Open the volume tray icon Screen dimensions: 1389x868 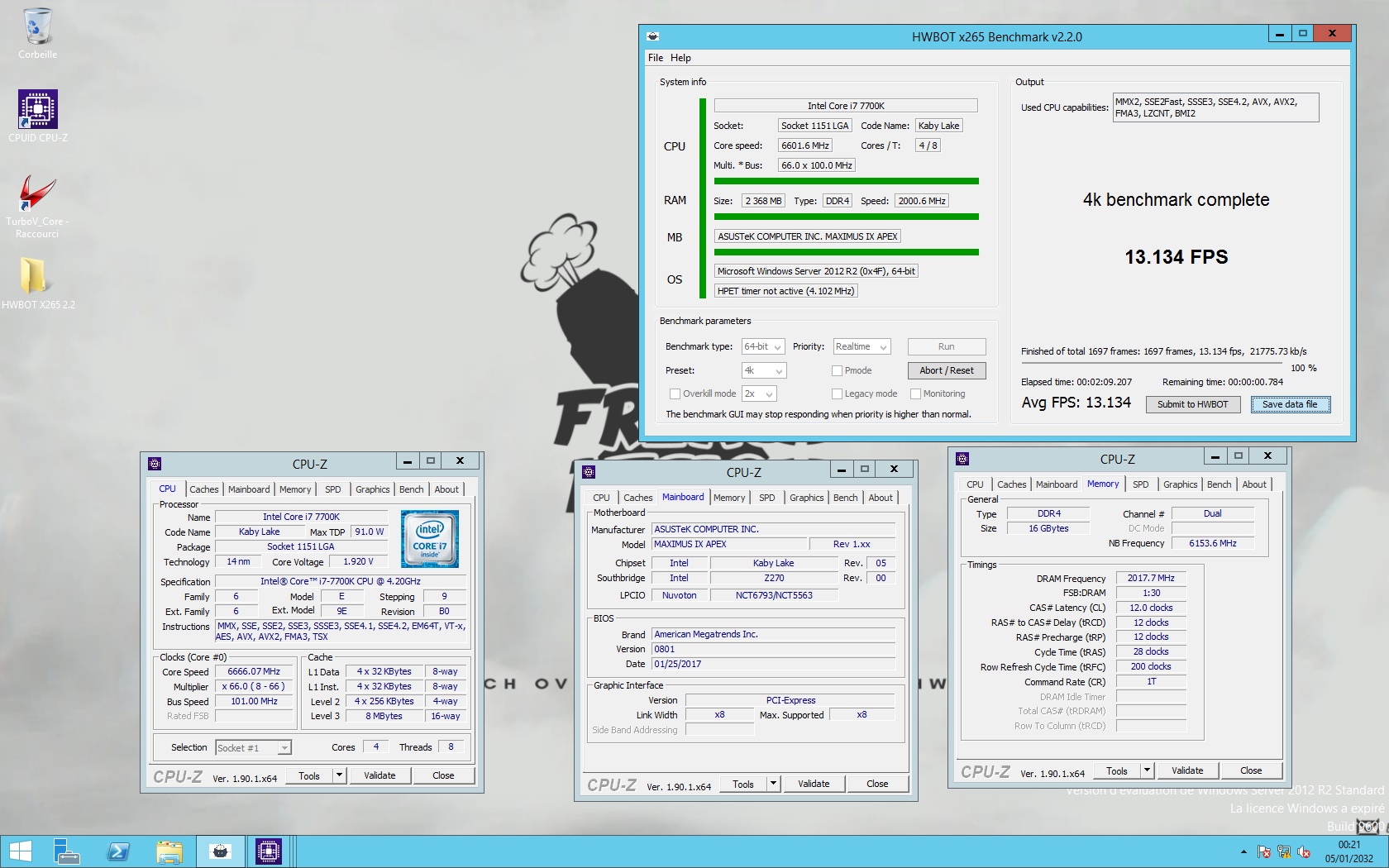tap(1304, 851)
